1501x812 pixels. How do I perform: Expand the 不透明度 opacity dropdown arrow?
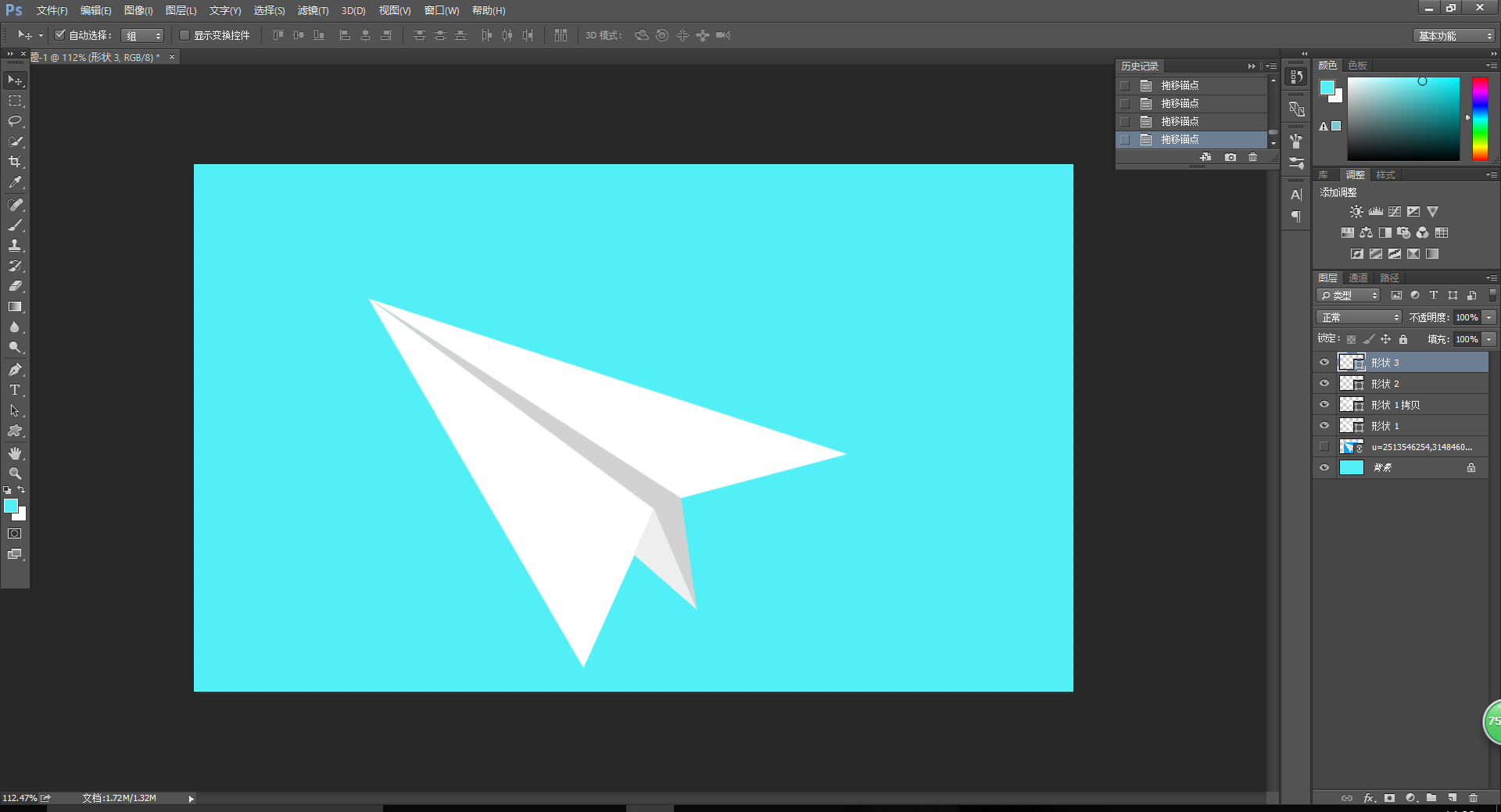click(x=1489, y=317)
